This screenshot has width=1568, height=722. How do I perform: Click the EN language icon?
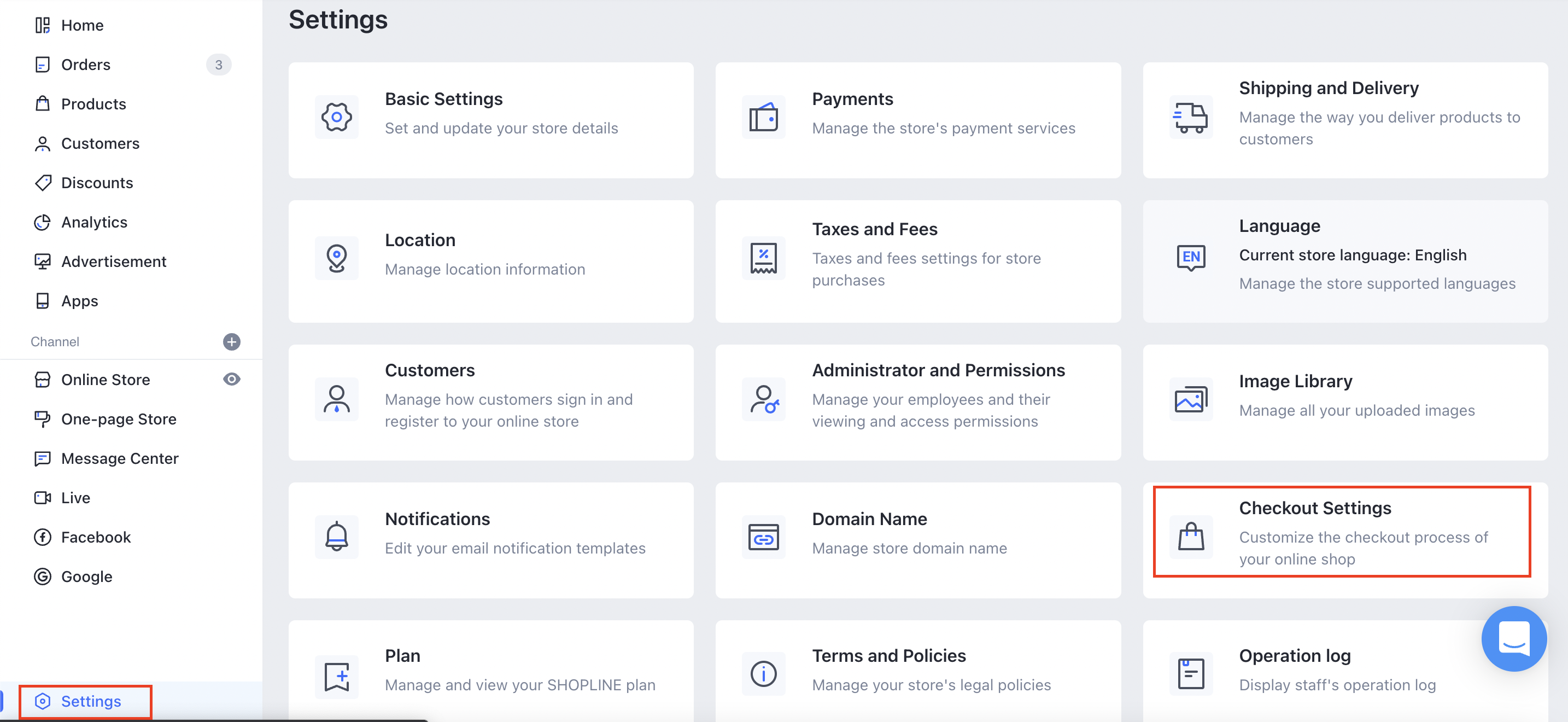[x=1191, y=257]
